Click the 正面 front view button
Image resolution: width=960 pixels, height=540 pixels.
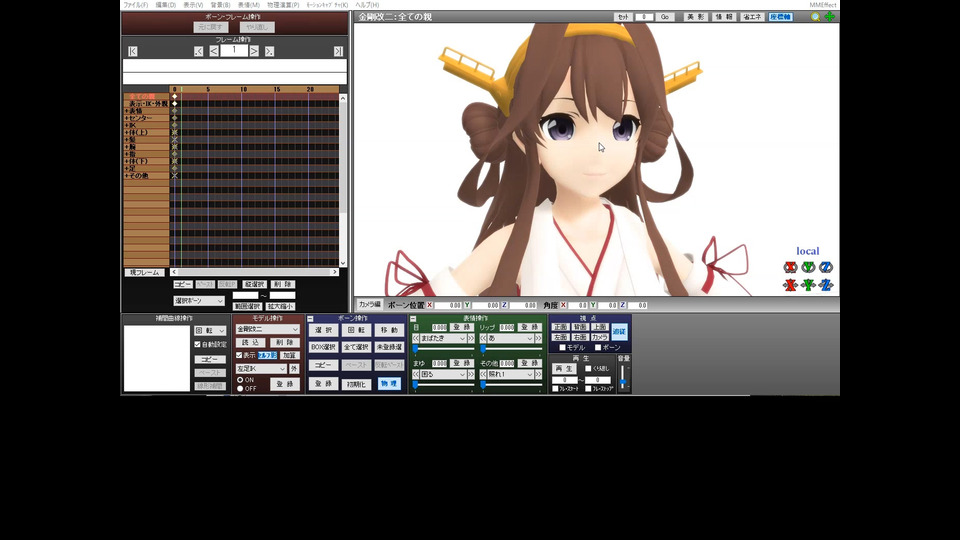[x=560, y=328]
